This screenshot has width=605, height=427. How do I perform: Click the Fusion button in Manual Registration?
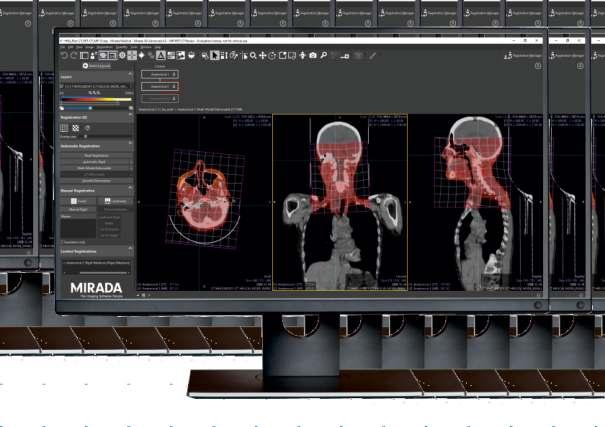tap(78, 201)
